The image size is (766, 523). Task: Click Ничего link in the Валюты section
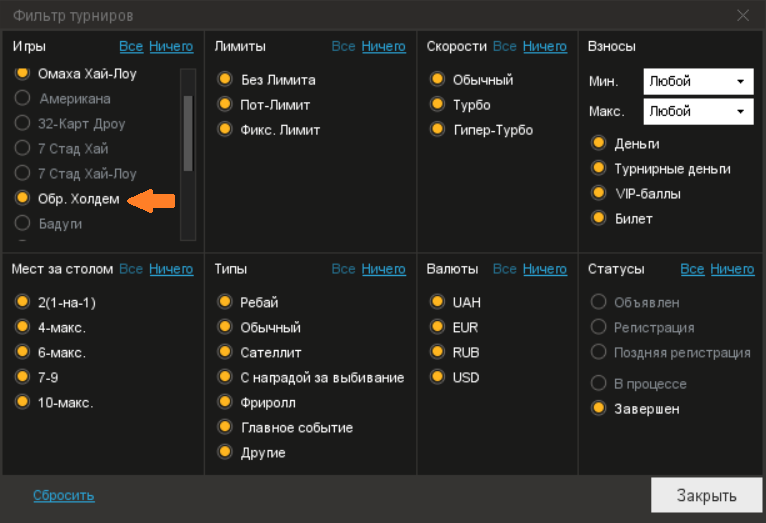545,269
